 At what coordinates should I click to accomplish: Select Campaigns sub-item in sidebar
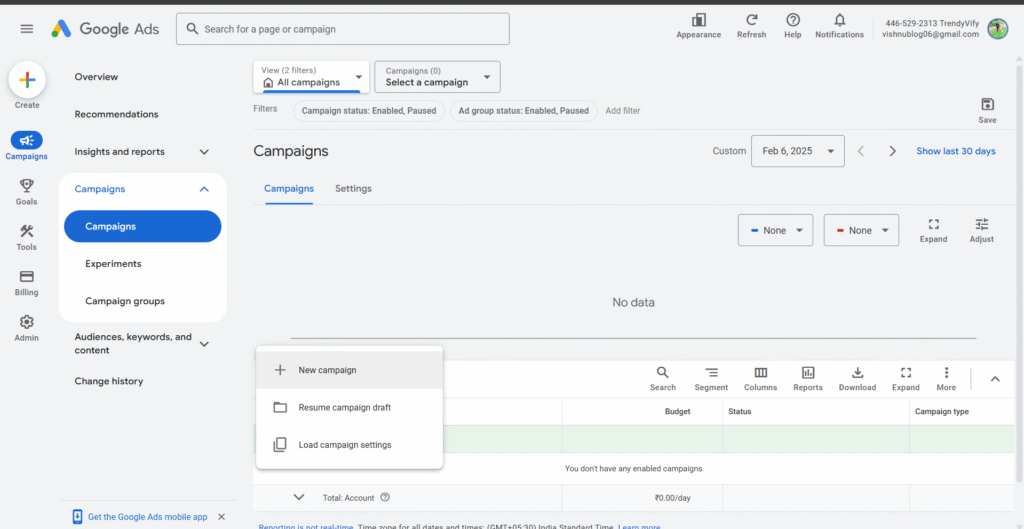pyautogui.click(x=142, y=227)
